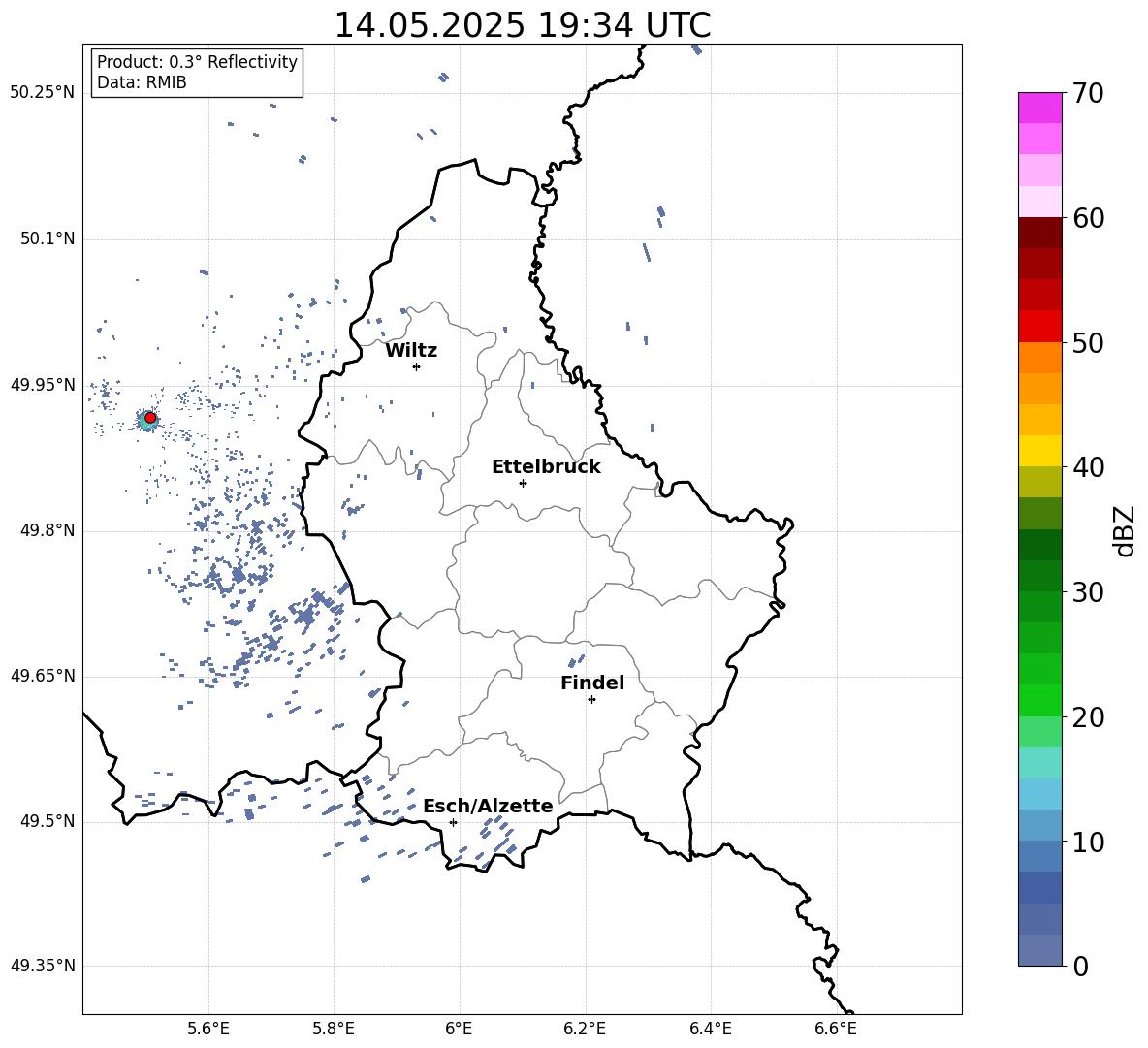Click the bright green colorbar segment above 20
This screenshot has width=1148, height=1048.
[x=1040, y=700]
